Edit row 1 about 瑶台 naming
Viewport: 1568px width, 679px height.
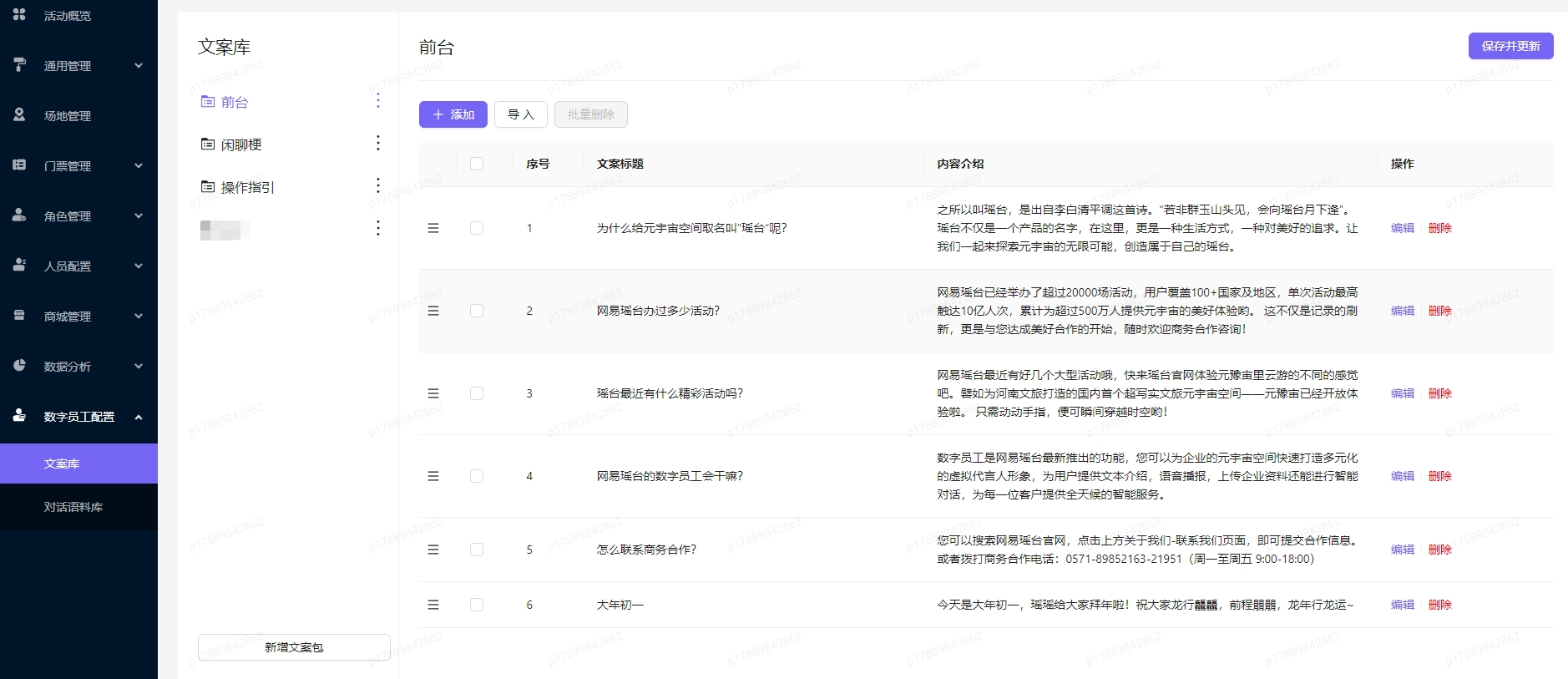pyautogui.click(x=1402, y=228)
